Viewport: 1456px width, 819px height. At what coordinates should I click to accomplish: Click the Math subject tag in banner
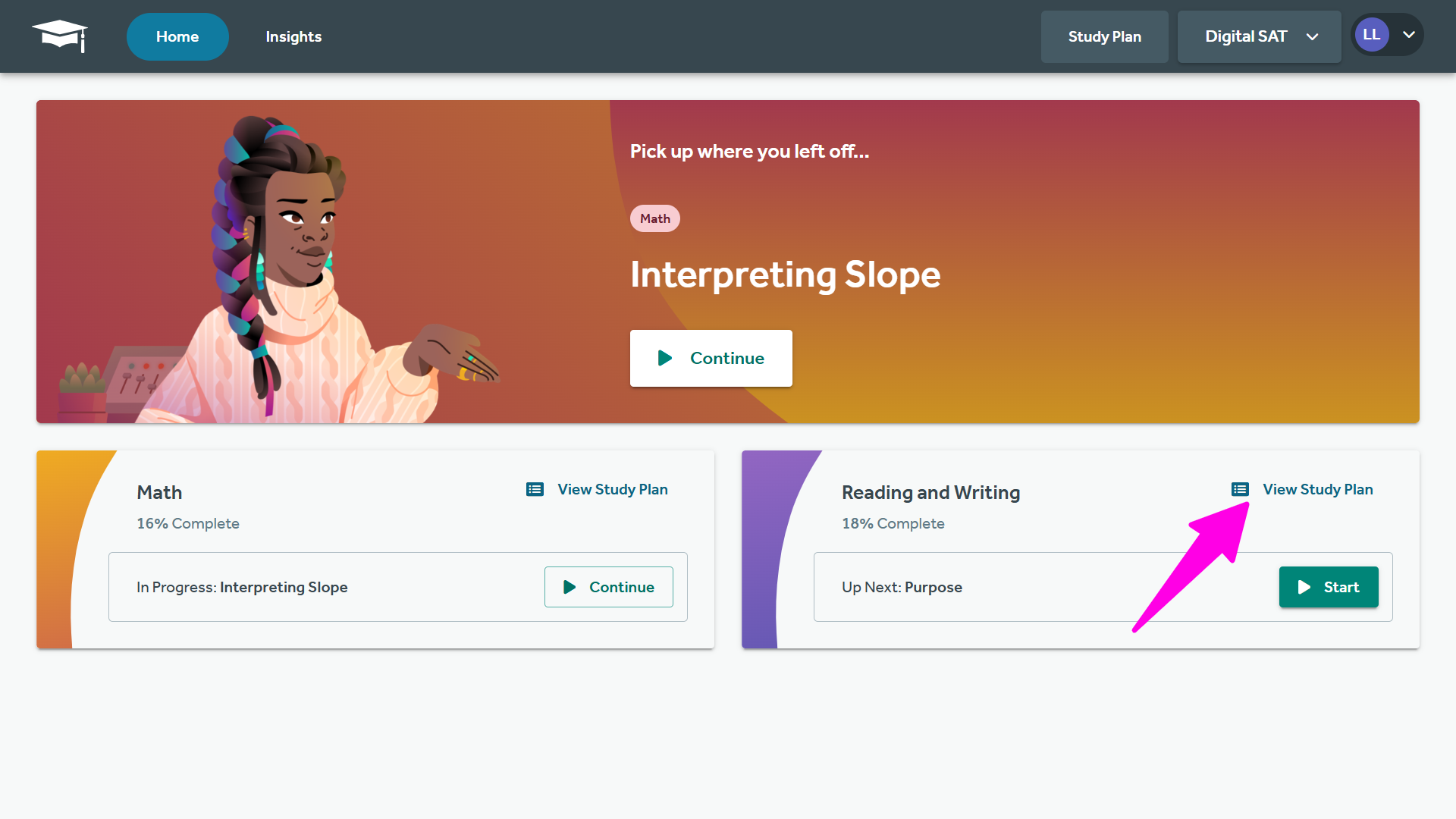click(654, 218)
